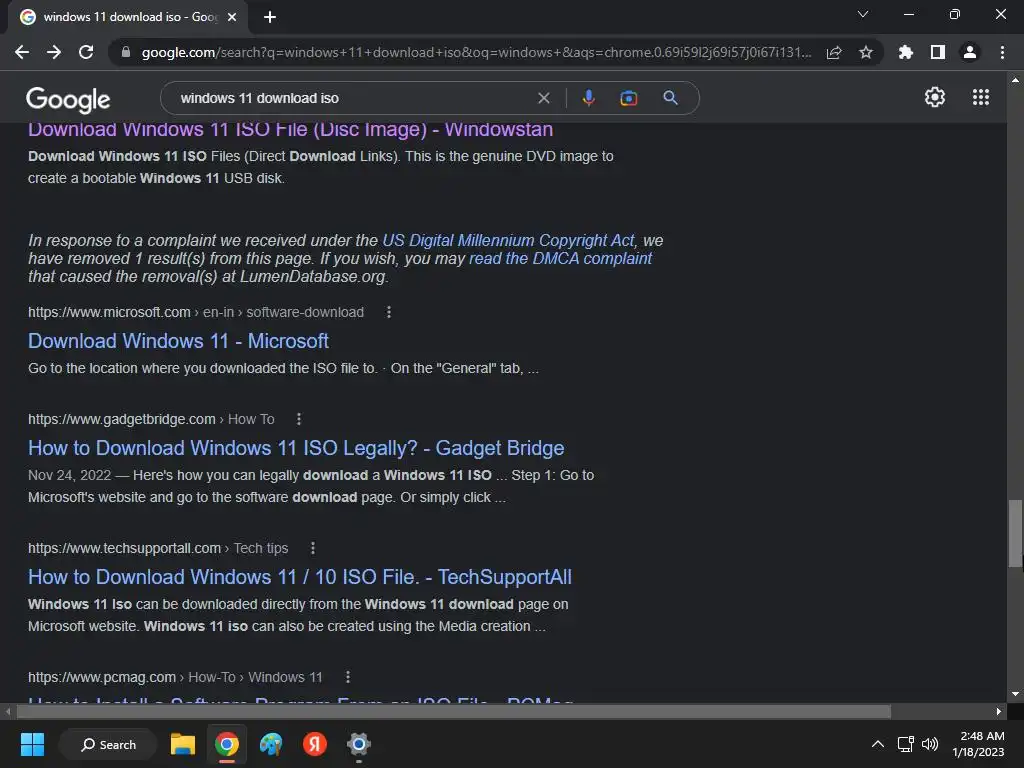Open the Extensions puzzle icon
Viewport: 1024px width, 768px height.
pyautogui.click(x=906, y=52)
